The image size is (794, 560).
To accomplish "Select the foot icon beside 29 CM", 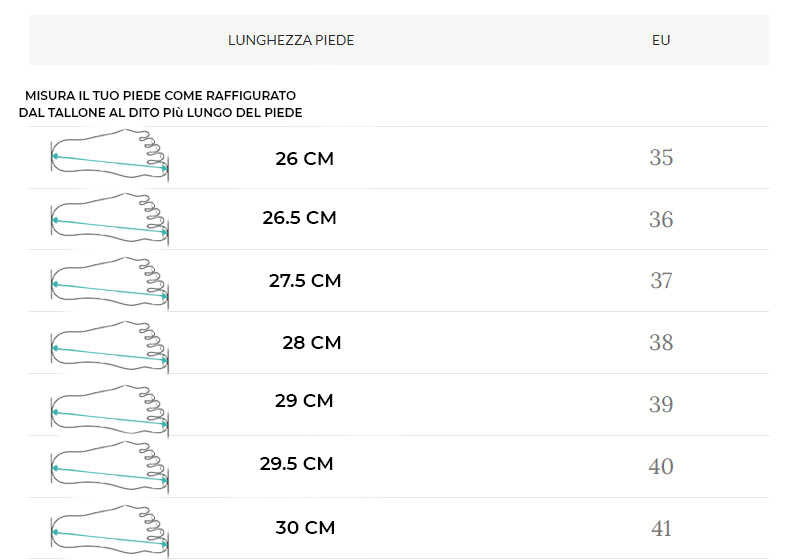I will point(109,405).
